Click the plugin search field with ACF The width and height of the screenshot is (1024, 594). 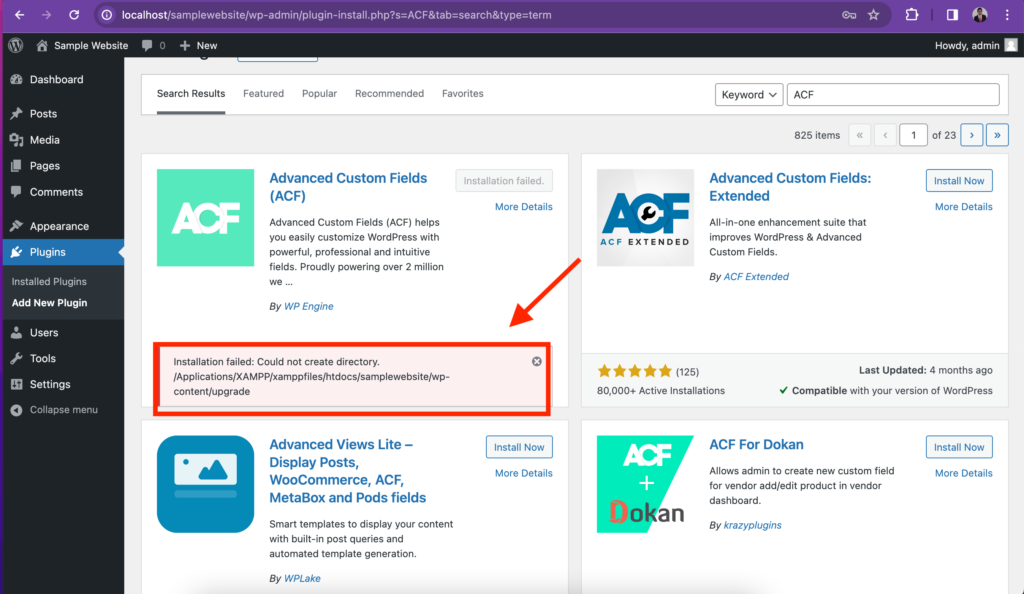893,95
